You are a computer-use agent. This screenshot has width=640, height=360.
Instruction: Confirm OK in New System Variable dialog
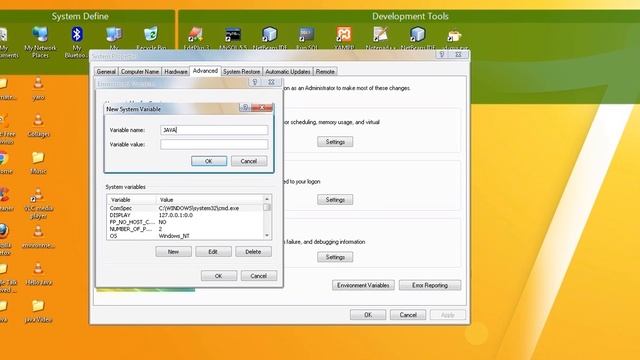pyautogui.click(x=209, y=161)
